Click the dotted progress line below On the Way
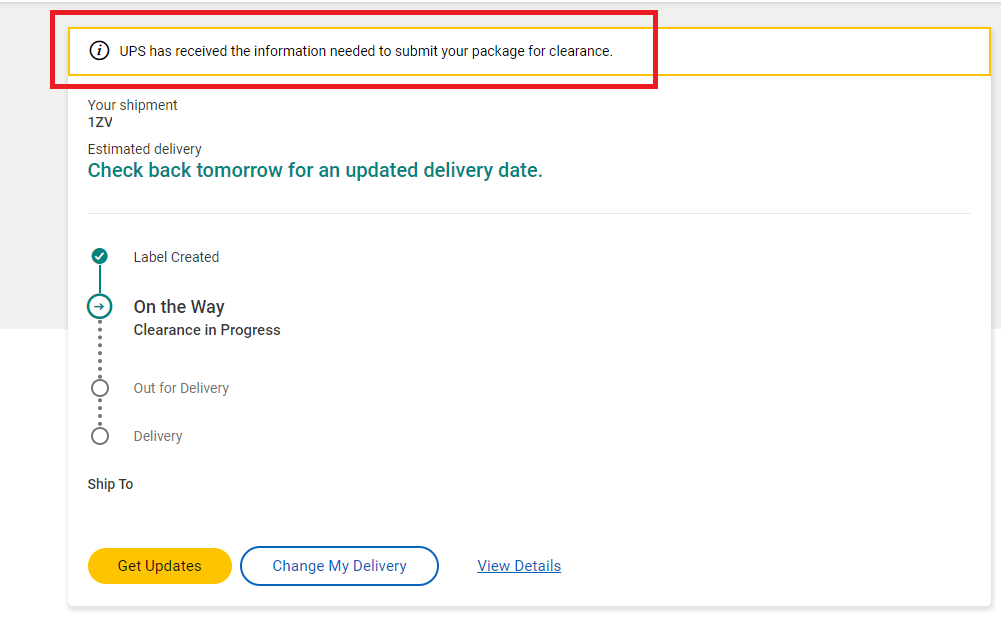 point(100,349)
